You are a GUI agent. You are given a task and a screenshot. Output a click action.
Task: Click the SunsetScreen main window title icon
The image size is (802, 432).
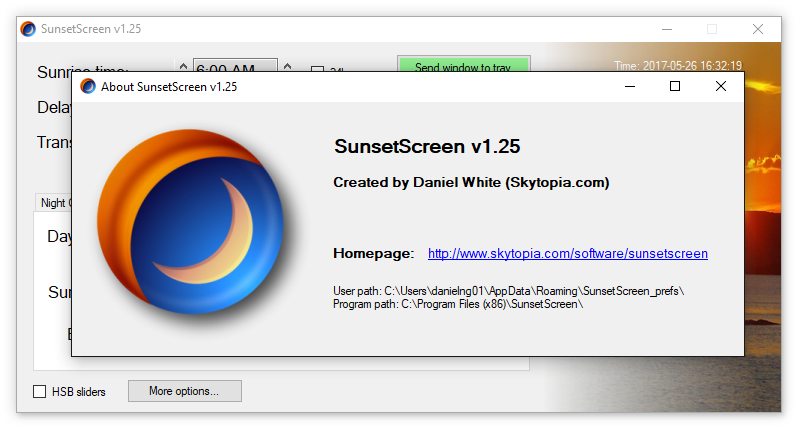(28, 29)
